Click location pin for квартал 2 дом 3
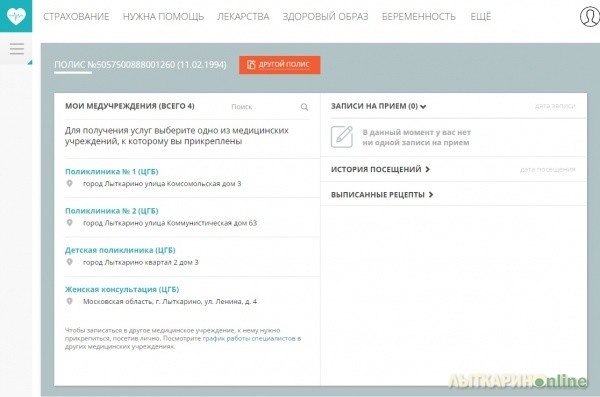 69,262
